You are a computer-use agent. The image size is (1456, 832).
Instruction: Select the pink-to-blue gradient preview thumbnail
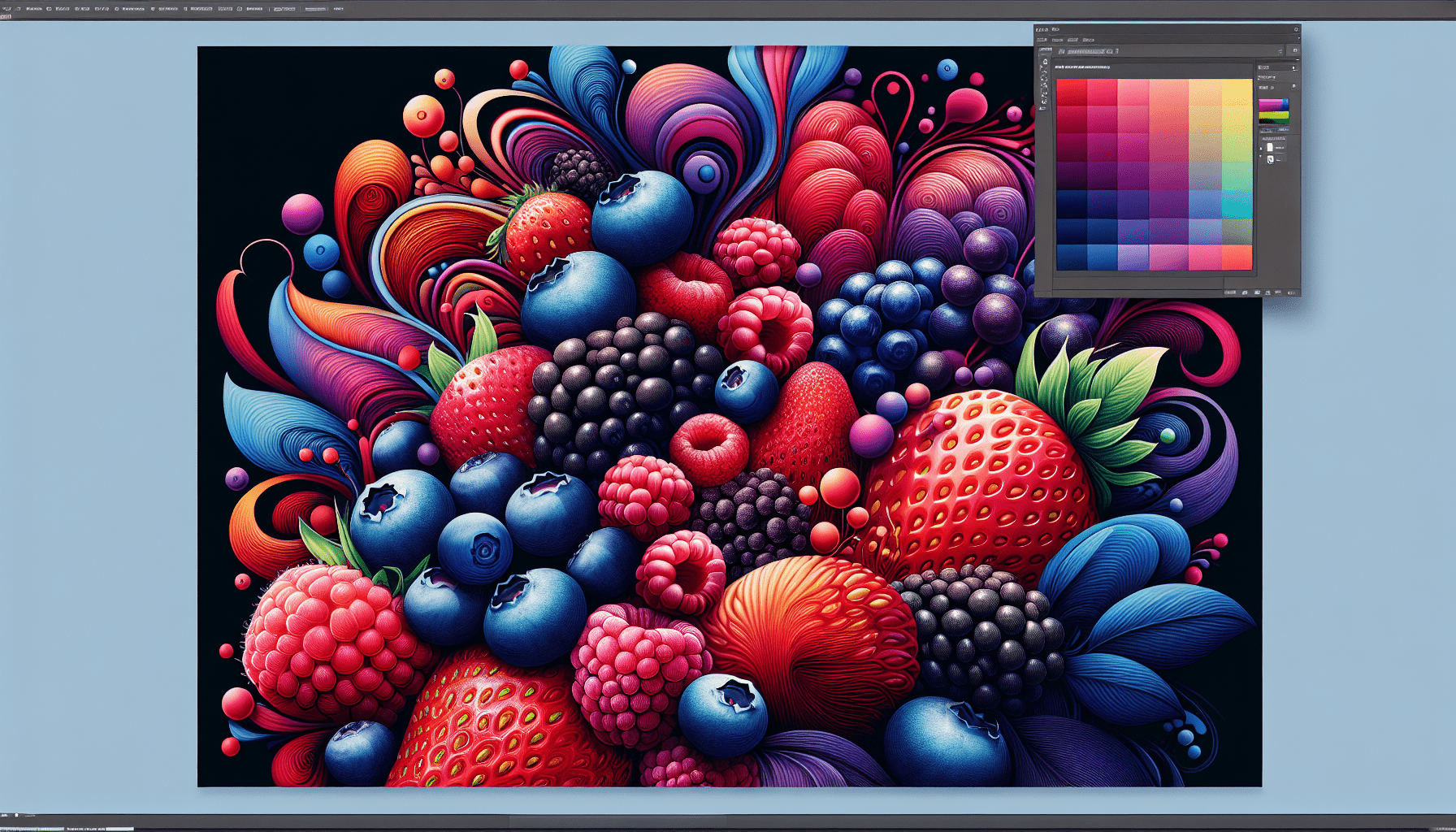[1273, 105]
